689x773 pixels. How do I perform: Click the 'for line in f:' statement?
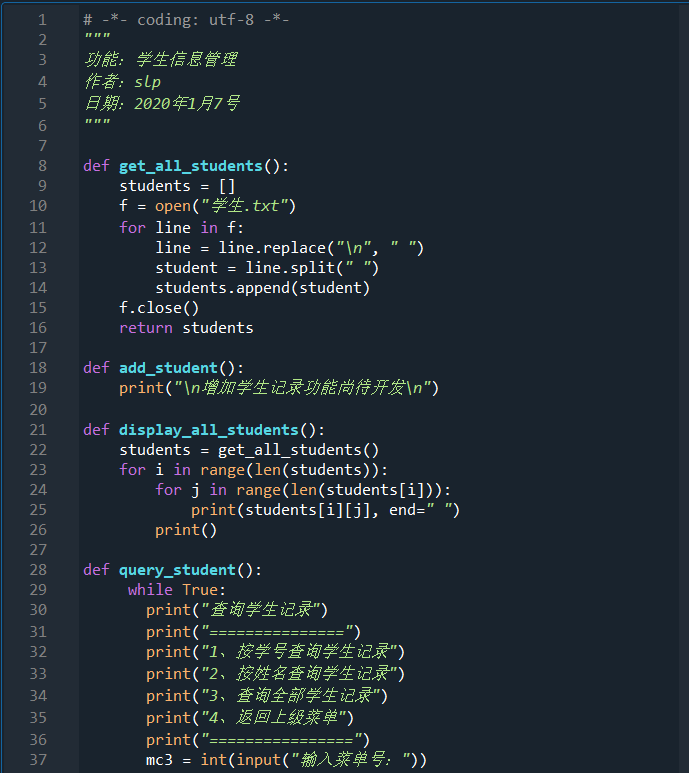click(x=181, y=228)
